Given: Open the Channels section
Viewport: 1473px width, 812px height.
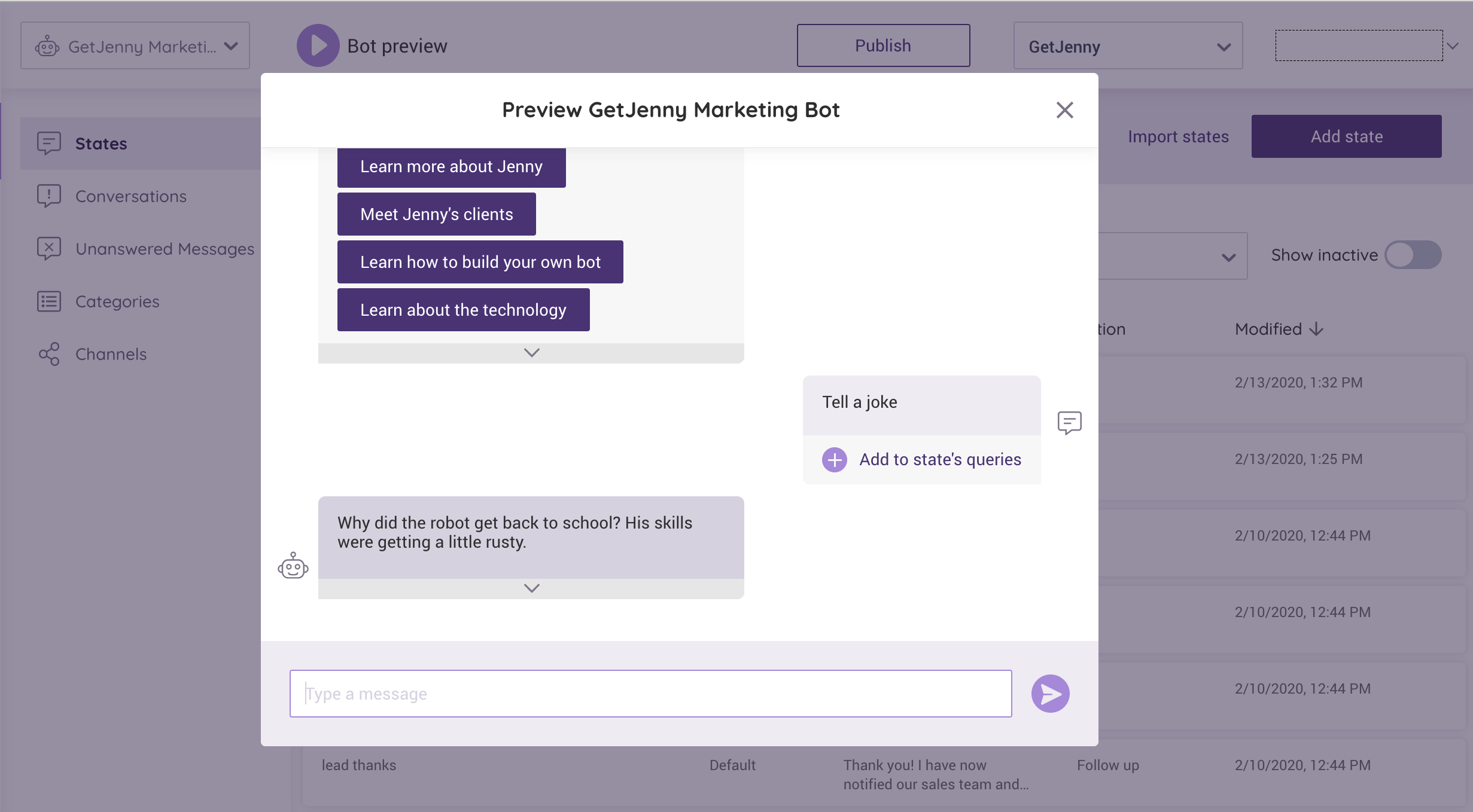Looking at the screenshot, I should (111, 354).
